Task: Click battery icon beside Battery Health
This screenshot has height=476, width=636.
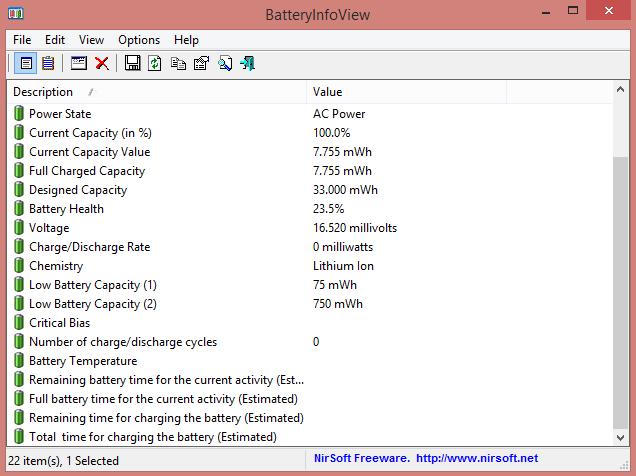Action: [x=19, y=208]
